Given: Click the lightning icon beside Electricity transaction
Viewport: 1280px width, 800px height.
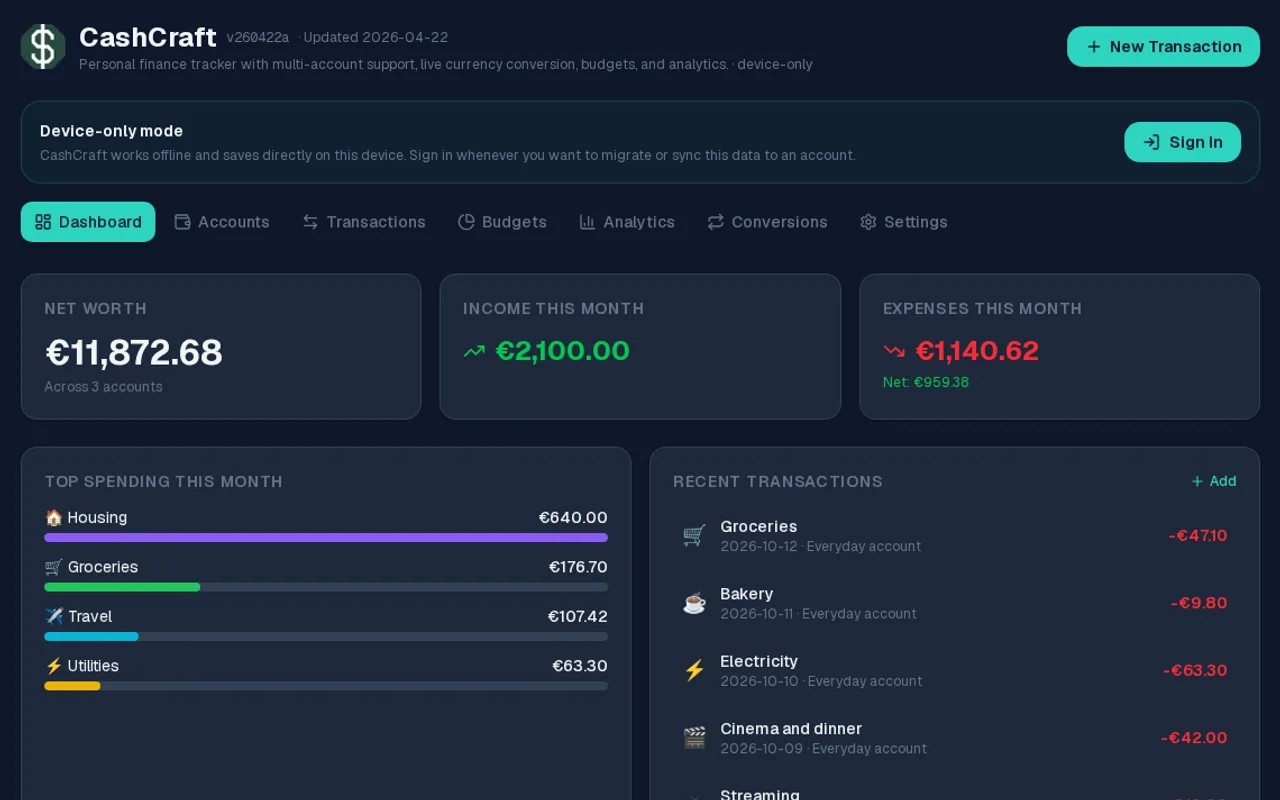Looking at the screenshot, I should [x=694, y=670].
